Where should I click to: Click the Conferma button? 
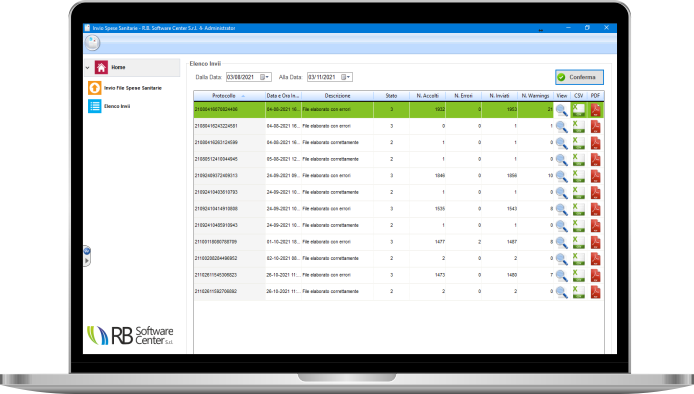tap(579, 77)
